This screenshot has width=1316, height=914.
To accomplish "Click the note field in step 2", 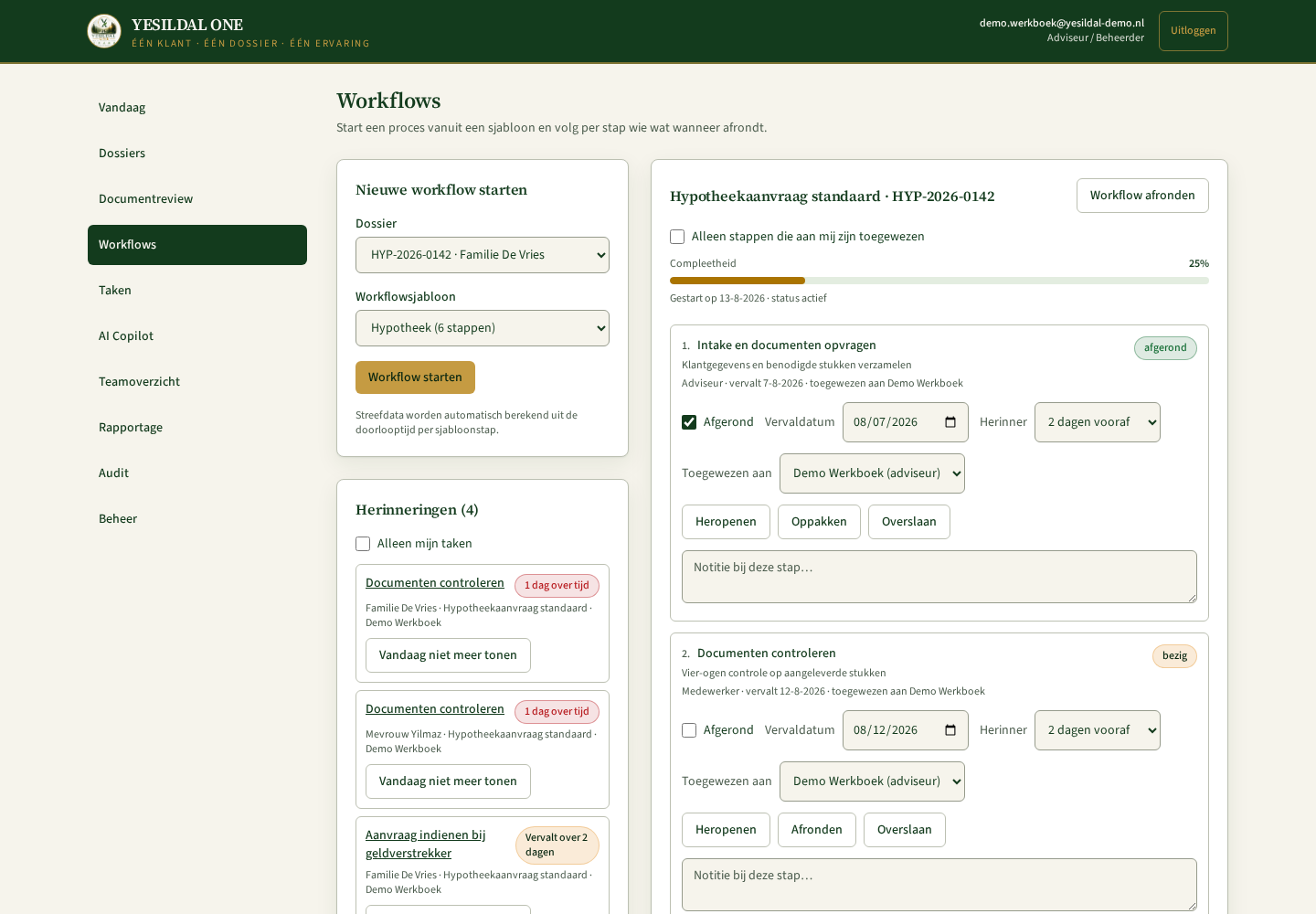I will [939, 885].
